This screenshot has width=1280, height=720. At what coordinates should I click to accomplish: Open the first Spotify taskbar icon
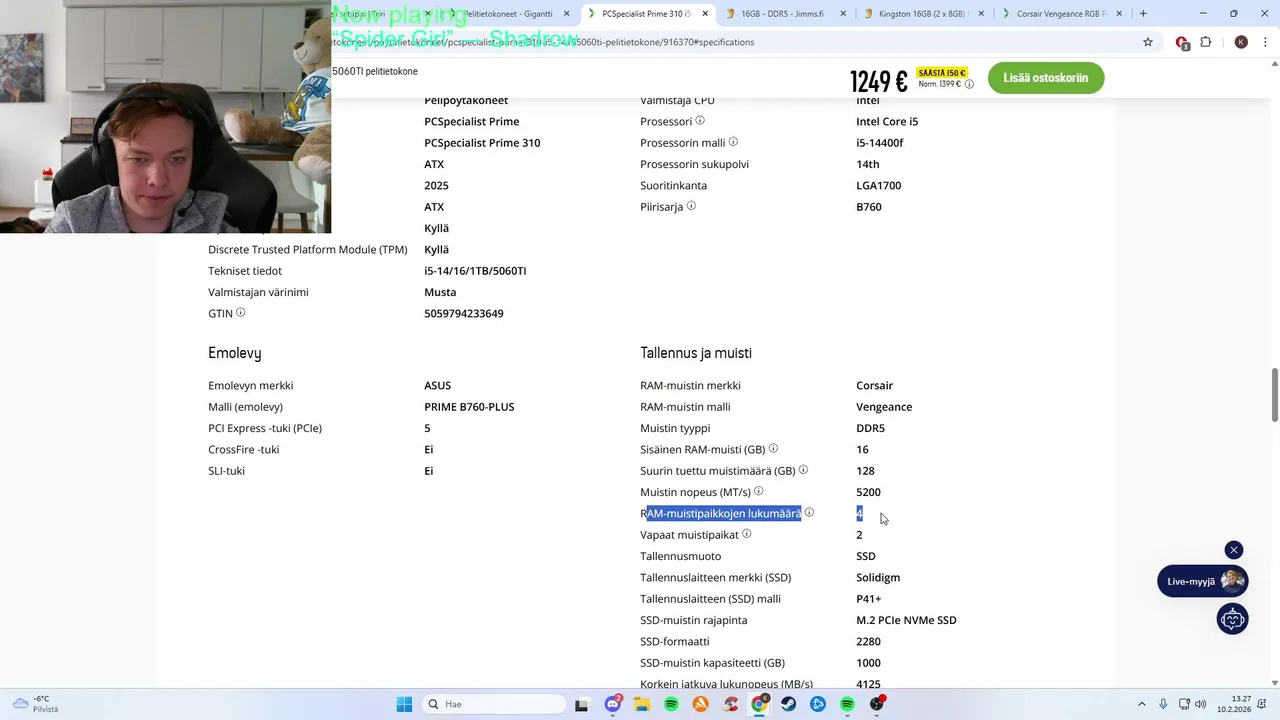click(x=671, y=704)
